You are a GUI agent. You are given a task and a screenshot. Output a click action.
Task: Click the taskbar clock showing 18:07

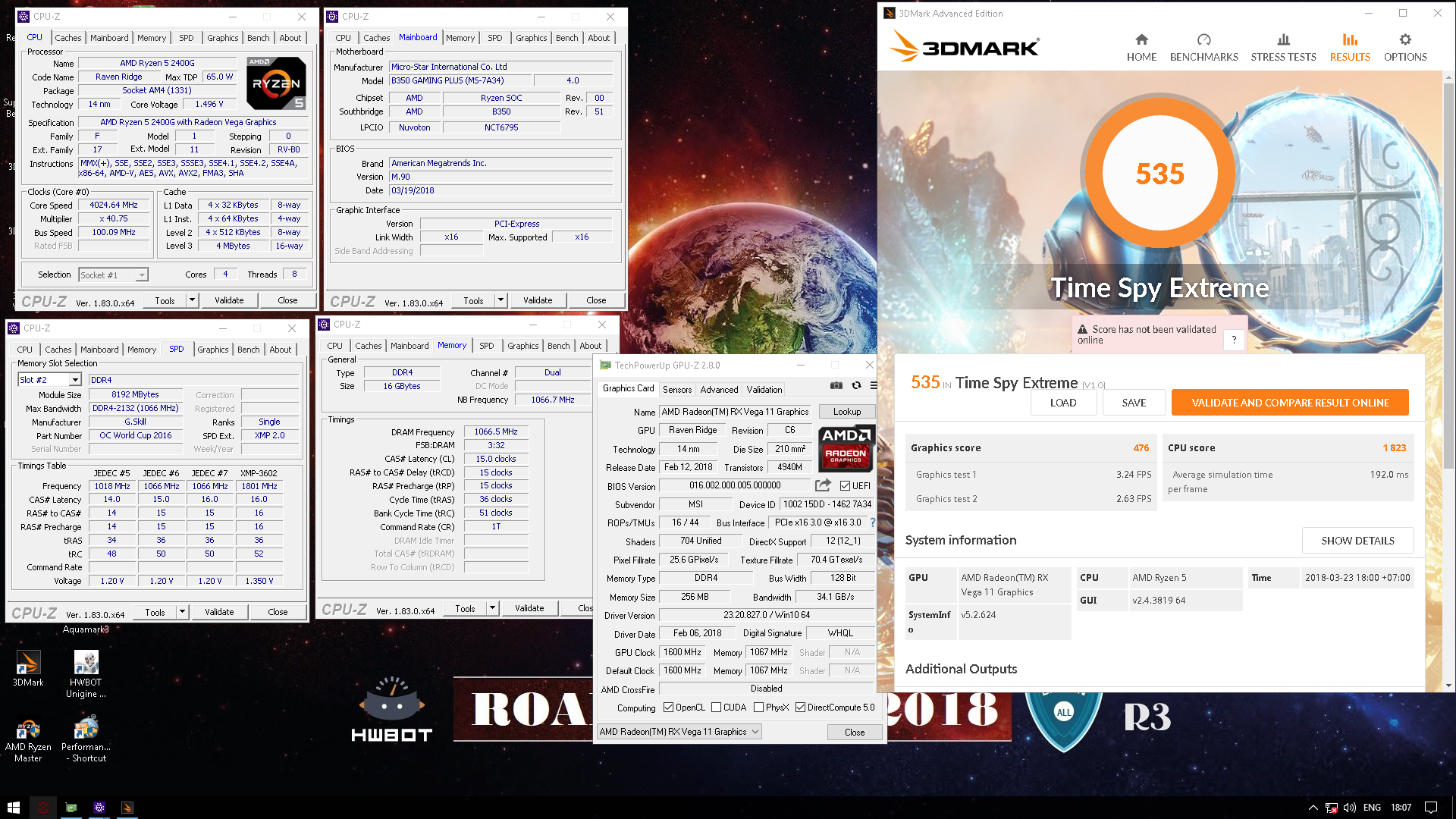[1401, 808]
